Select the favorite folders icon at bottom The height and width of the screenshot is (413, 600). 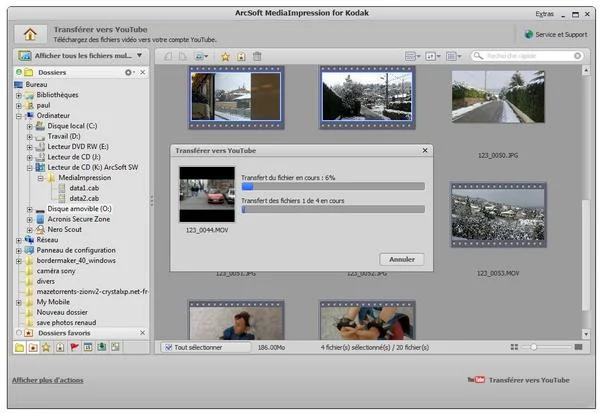(x=33, y=347)
